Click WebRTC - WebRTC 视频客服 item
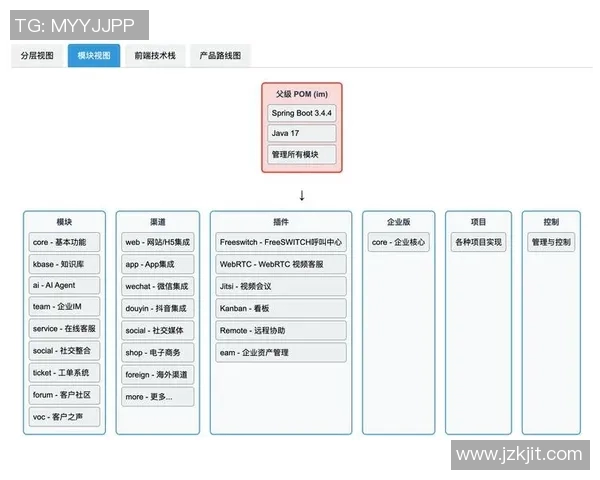Viewport: 600px width, 480px height. tap(281, 264)
